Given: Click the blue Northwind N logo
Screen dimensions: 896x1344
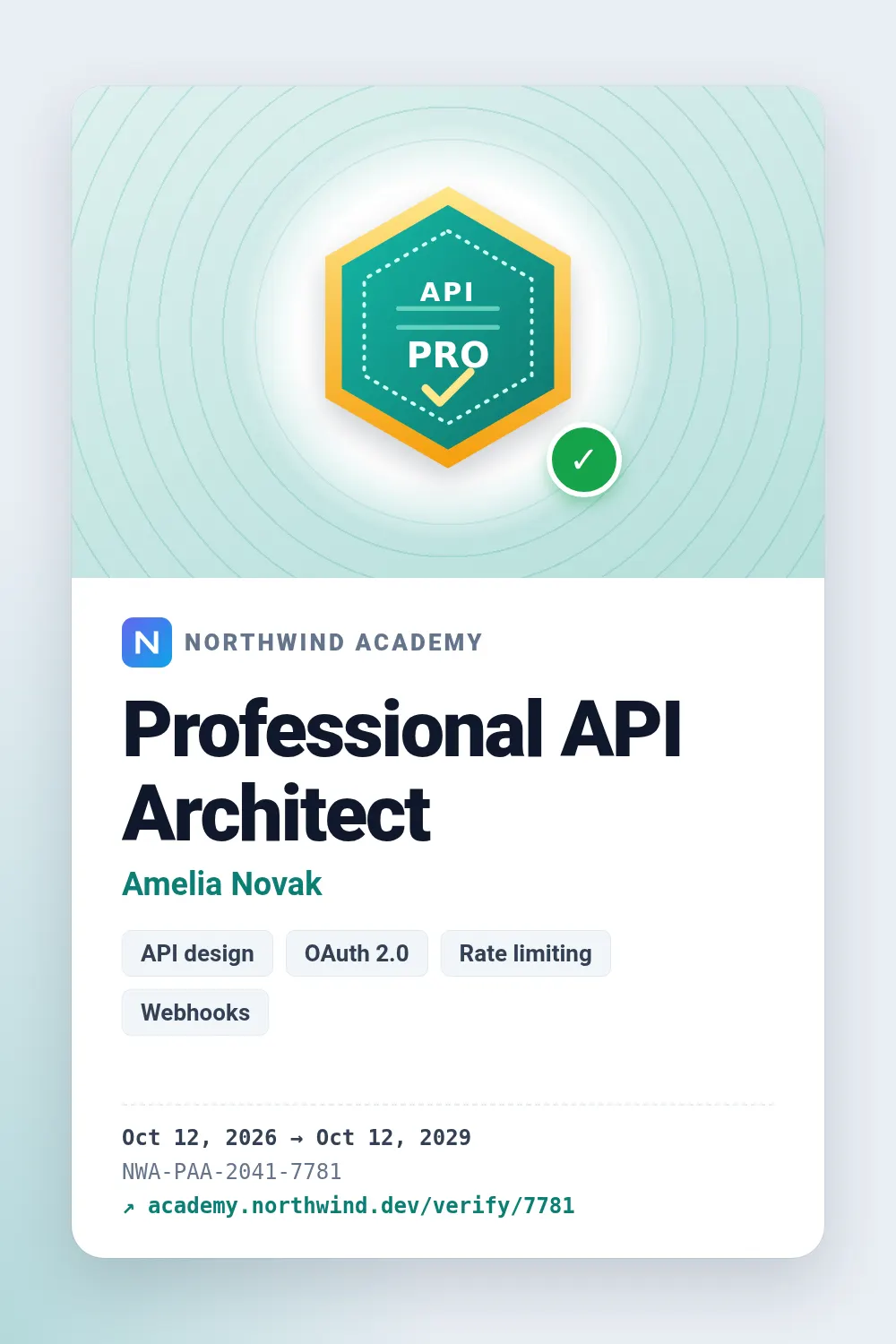Looking at the screenshot, I should tap(147, 642).
